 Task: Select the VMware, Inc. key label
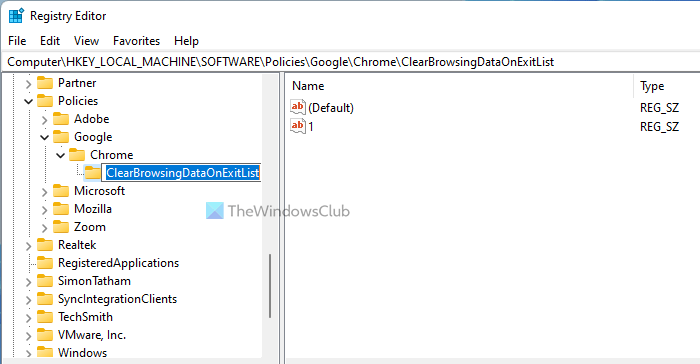pyautogui.click(x=92, y=335)
